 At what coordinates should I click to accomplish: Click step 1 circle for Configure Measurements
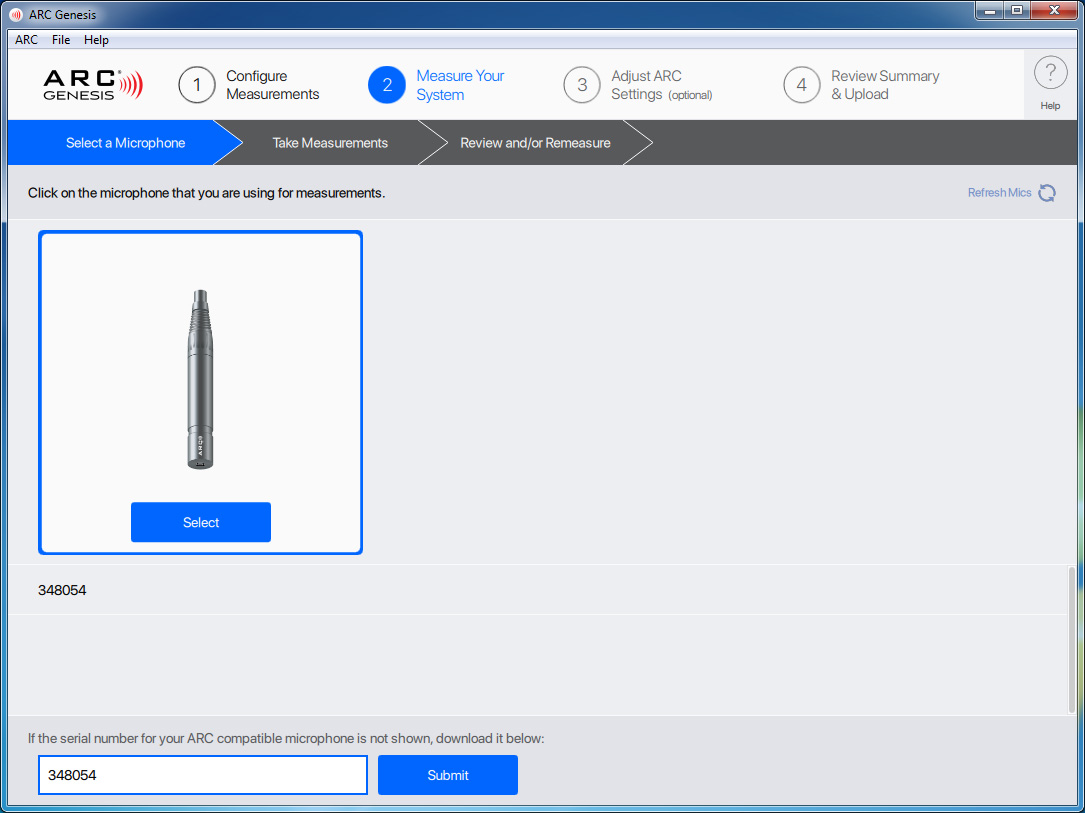tap(197, 85)
